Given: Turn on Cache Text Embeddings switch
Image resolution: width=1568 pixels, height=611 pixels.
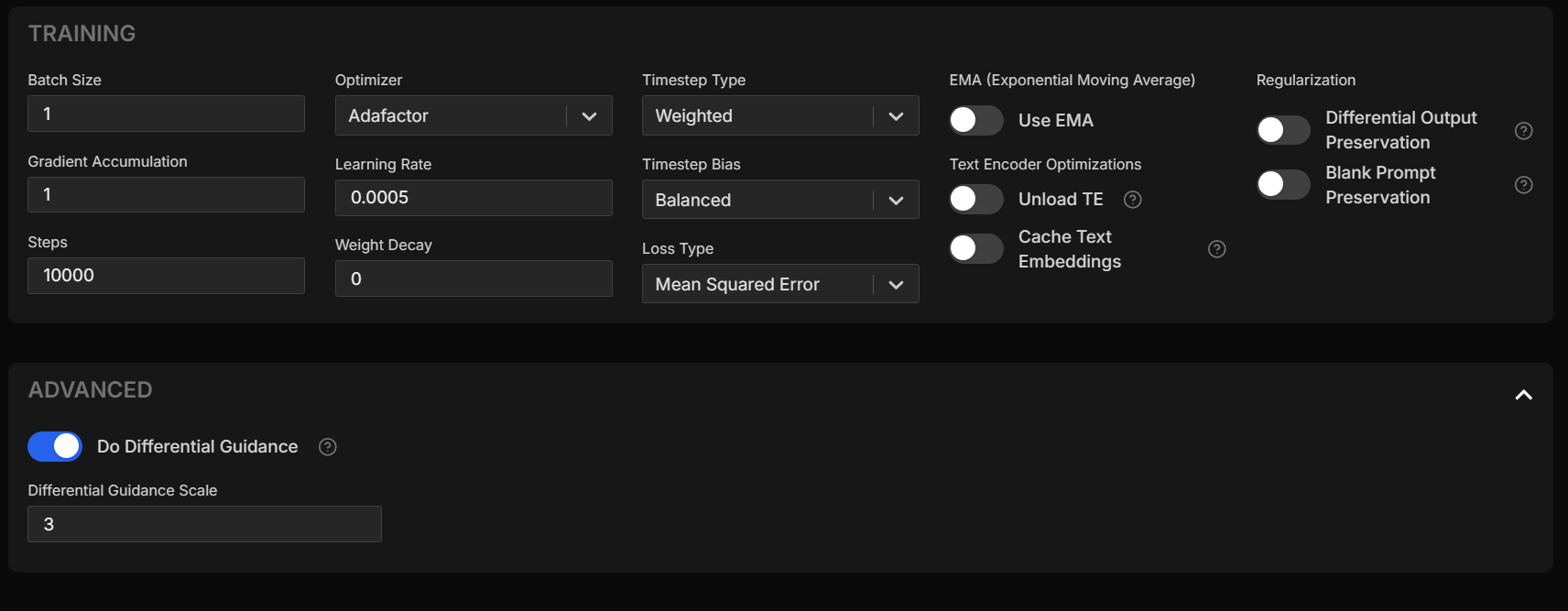Looking at the screenshot, I should tap(976, 248).
